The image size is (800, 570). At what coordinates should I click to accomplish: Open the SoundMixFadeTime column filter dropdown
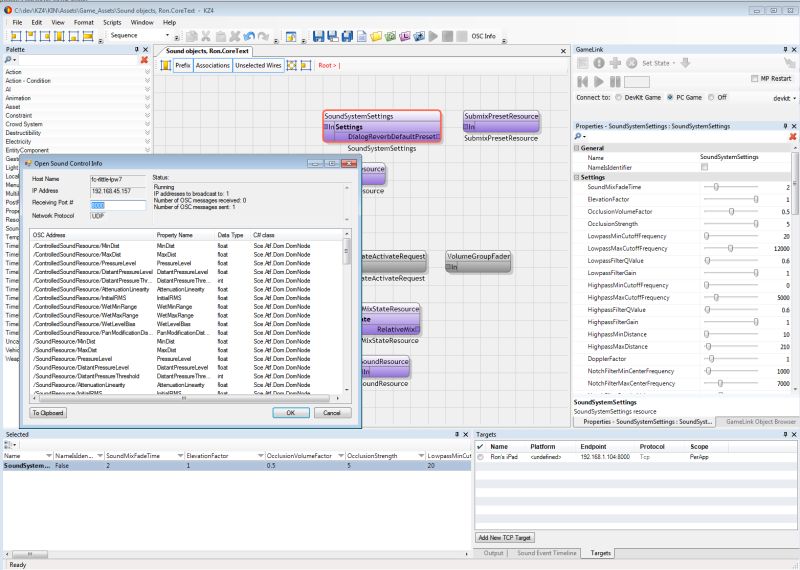(181, 456)
